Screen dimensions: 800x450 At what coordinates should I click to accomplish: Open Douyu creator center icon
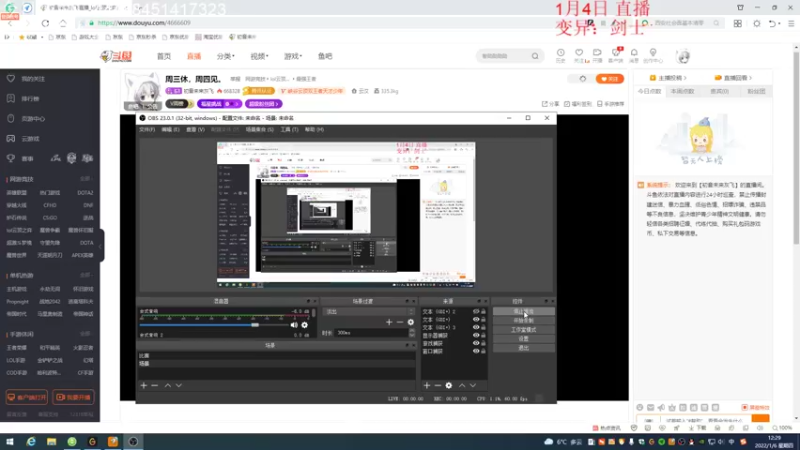click(653, 55)
